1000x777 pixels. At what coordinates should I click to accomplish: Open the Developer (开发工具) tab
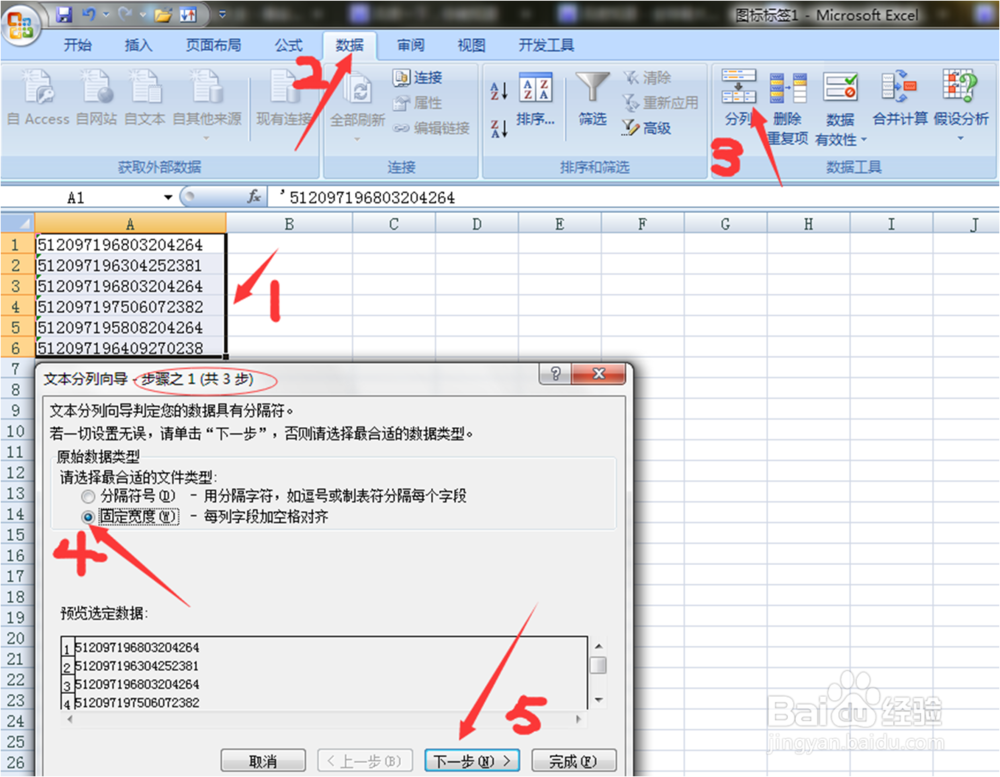pyautogui.click(x=546, y=45)
